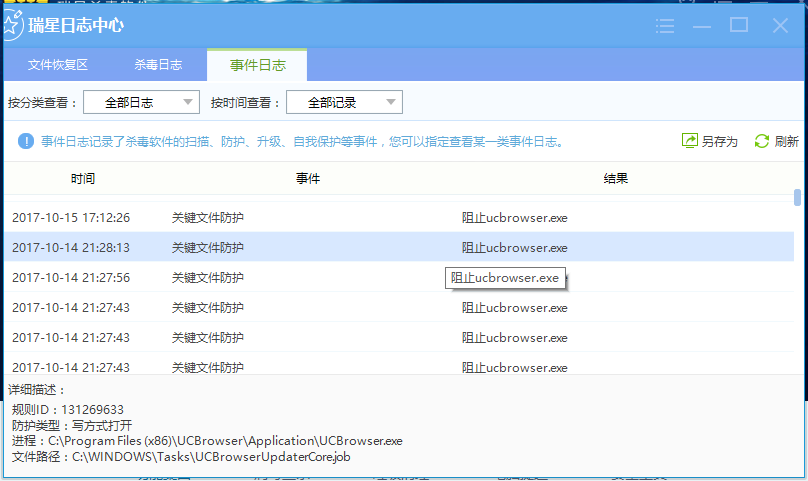The image size is (808, 481).
Task: Click the Rising star logo icon
Action: [x=12, y=25]
